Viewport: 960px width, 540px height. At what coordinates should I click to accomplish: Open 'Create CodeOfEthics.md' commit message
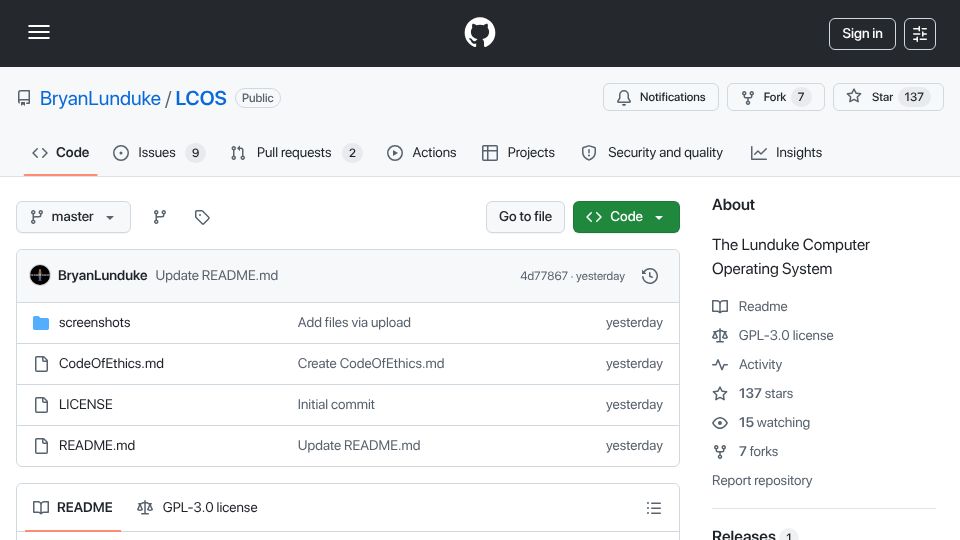click(371, 364)
